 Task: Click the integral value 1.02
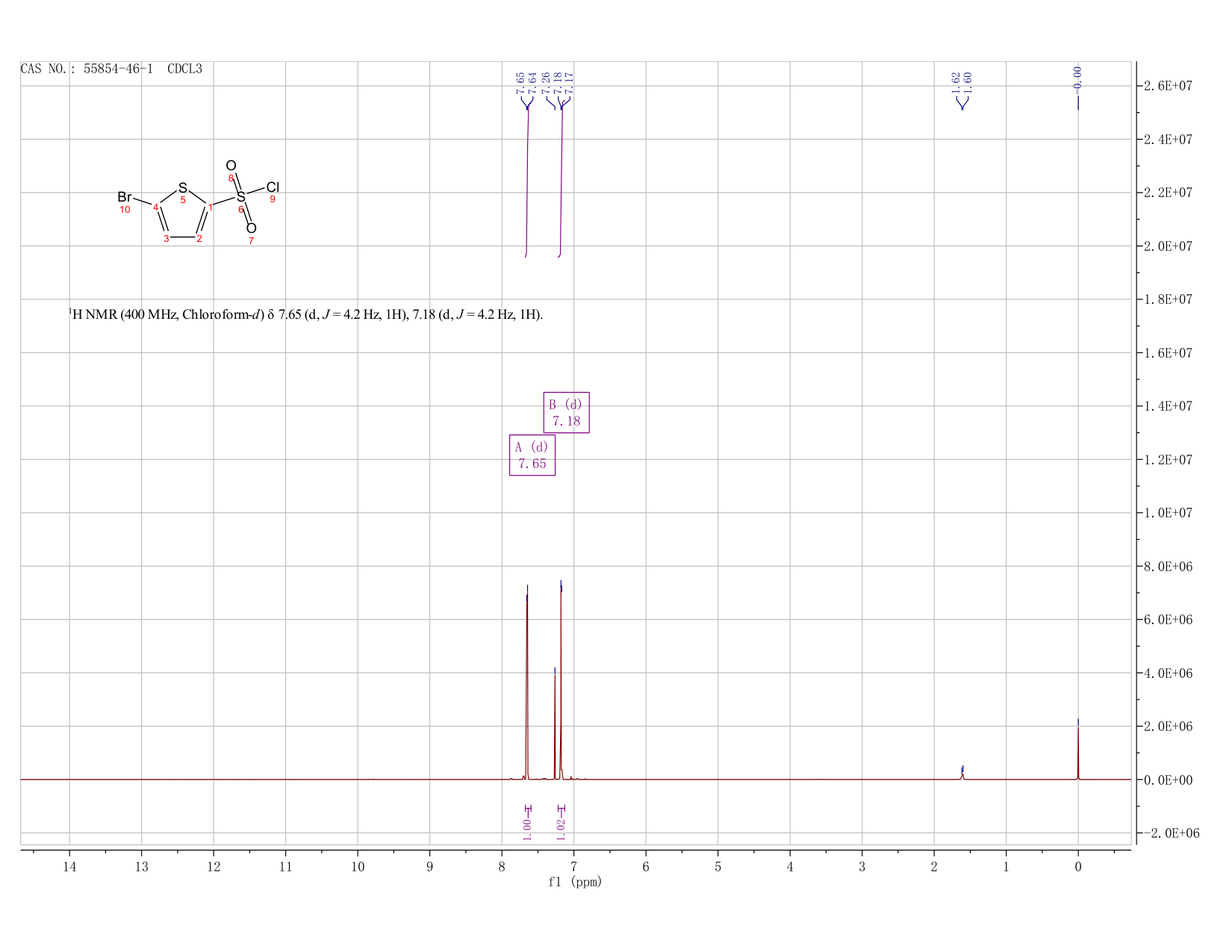click(x=561, y=829)
